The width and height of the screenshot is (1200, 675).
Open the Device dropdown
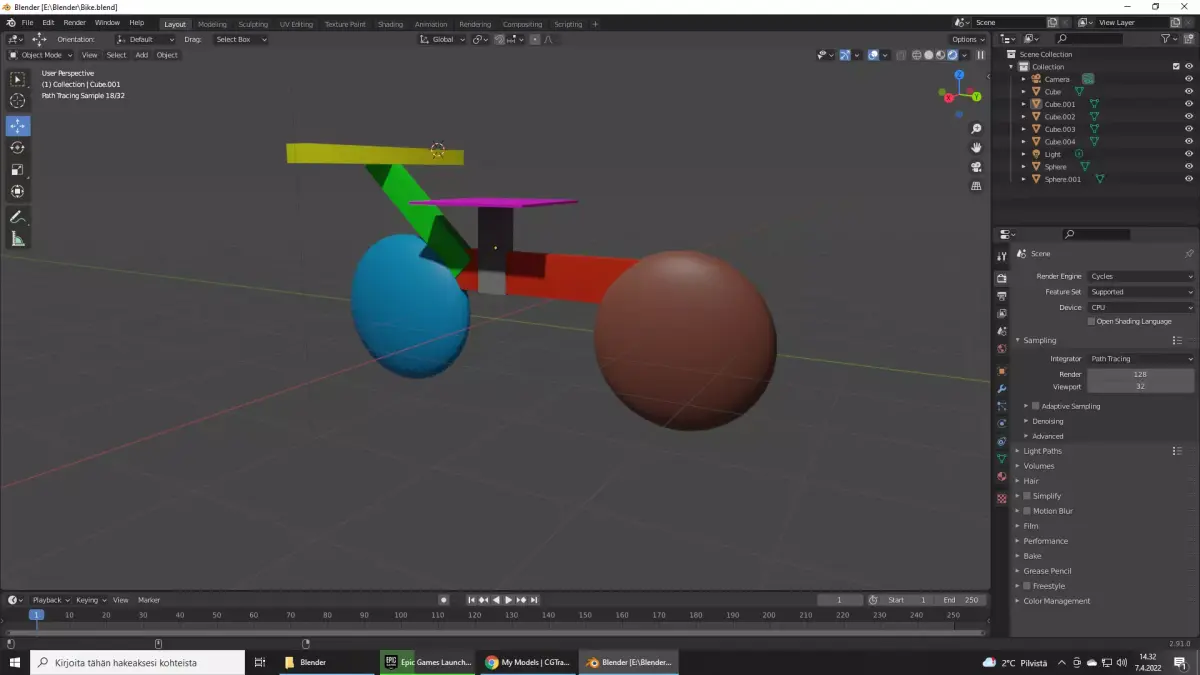[x=1141, y=307]
